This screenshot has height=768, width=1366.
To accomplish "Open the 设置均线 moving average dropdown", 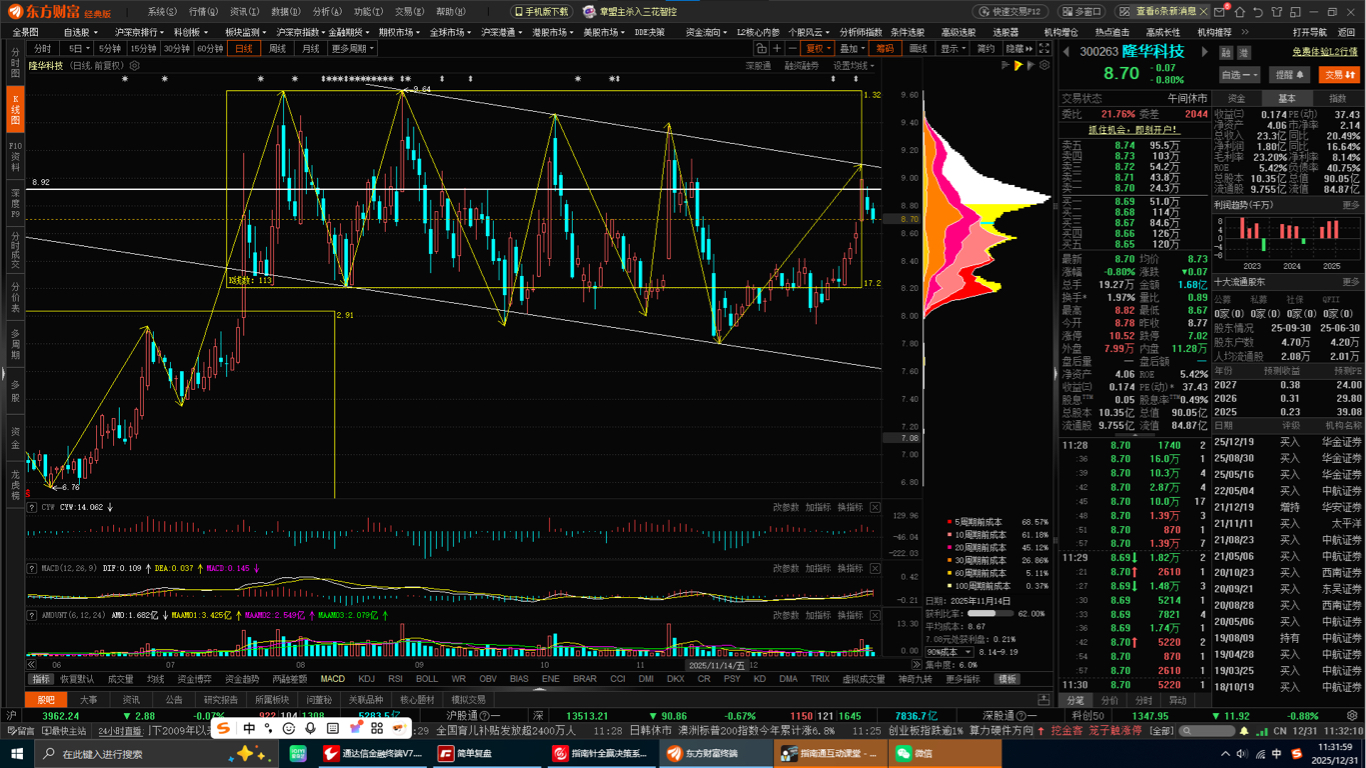I will (854, 65).
